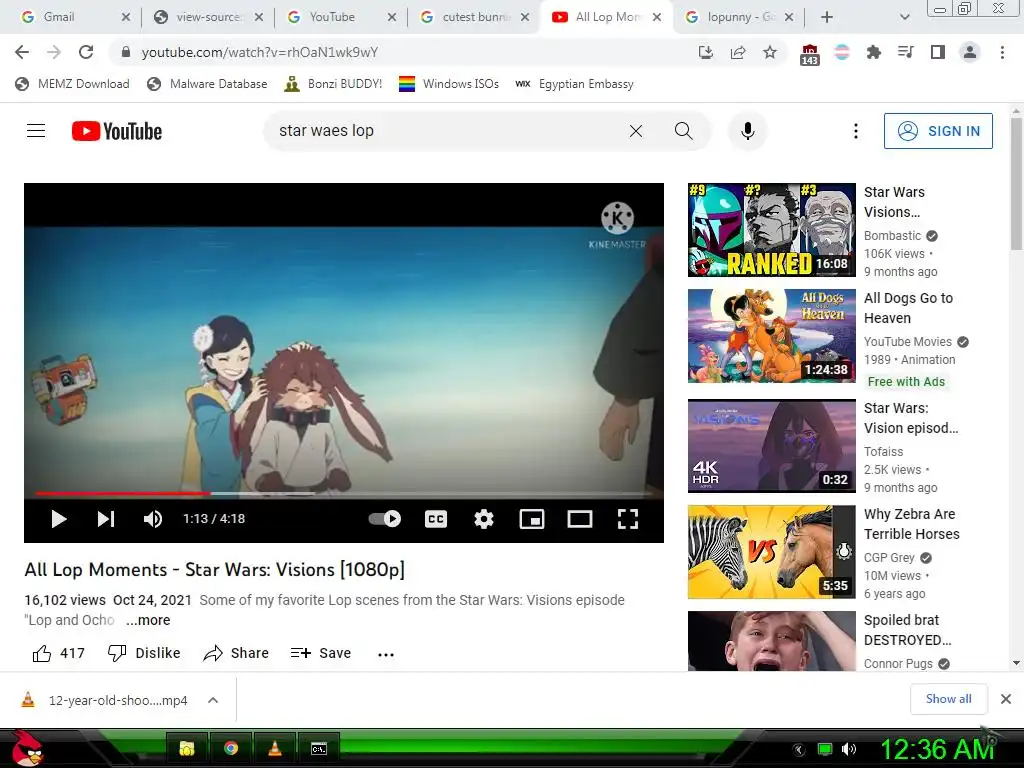Open striped flag extension icon
The image size is (1024, 768).
(x=842, y=52)
